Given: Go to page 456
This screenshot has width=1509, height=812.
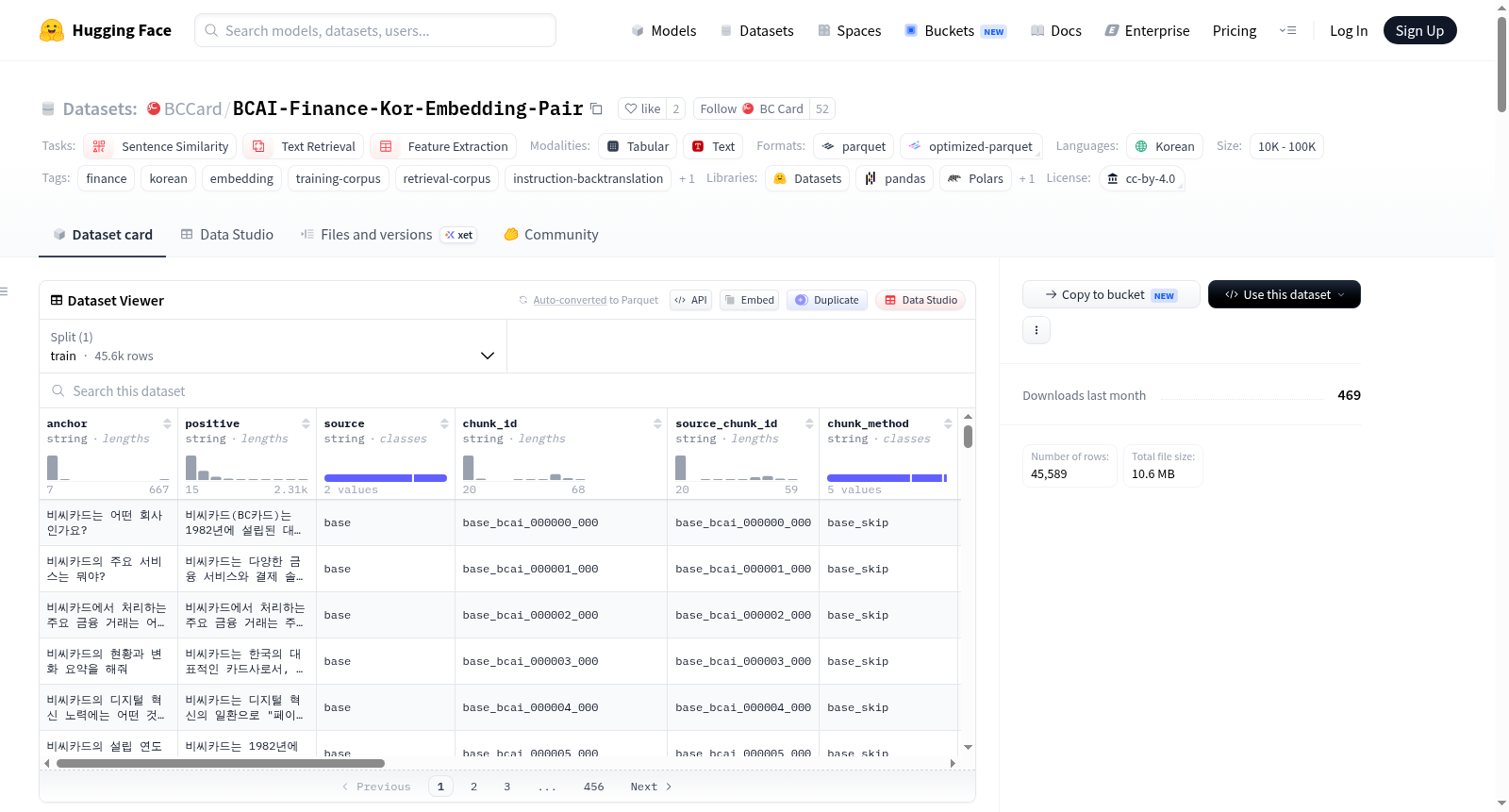Looking at the screenshot, I should [x=593, y=787].
